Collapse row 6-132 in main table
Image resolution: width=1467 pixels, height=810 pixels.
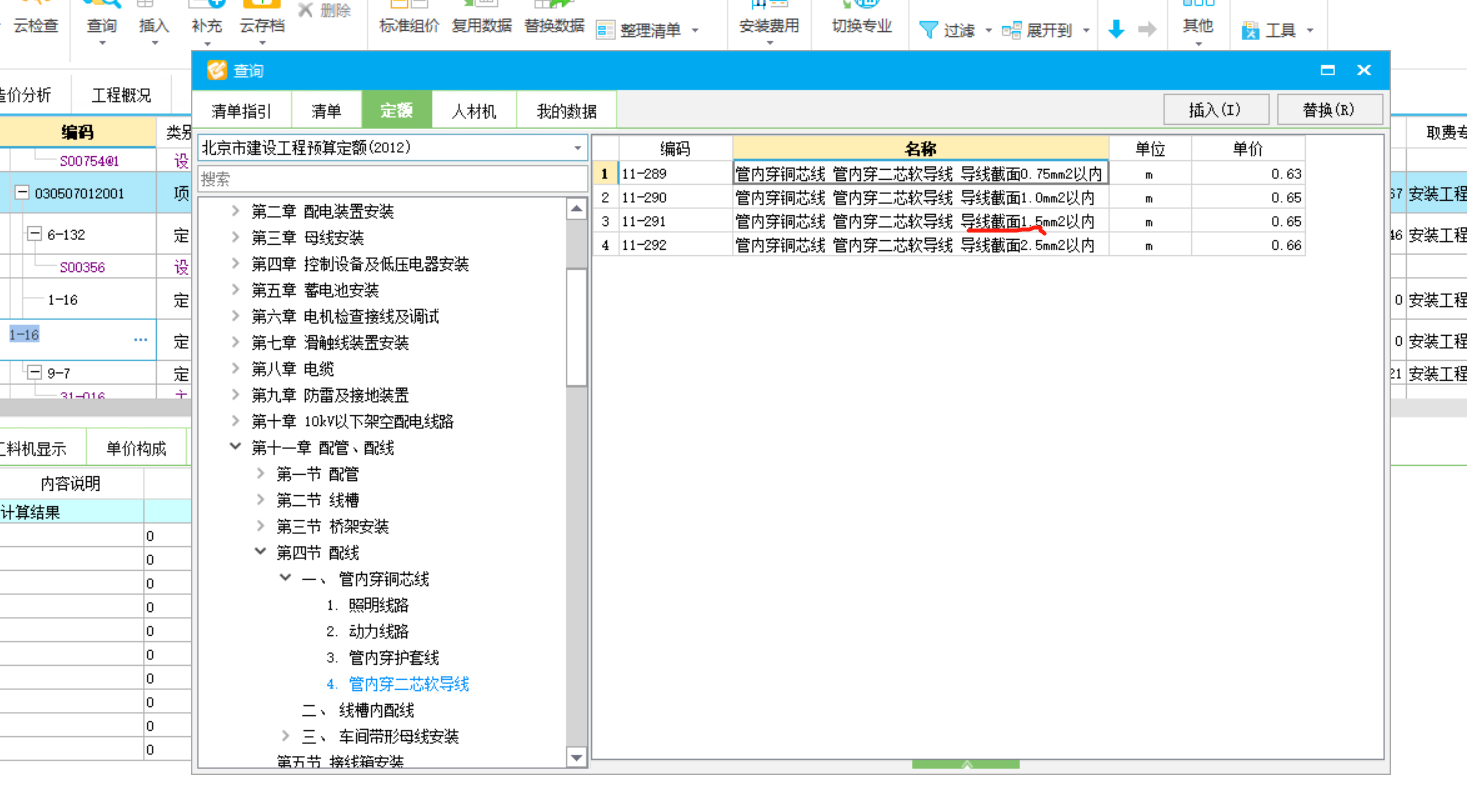[x=34, y=234]
